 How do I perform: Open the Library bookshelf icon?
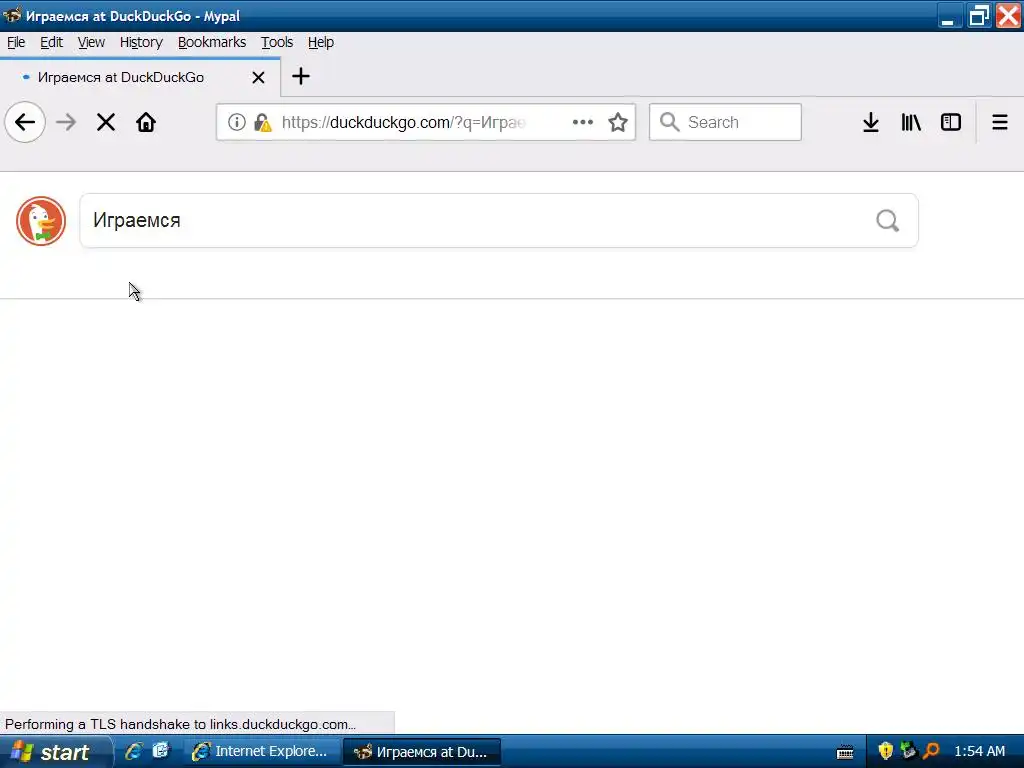(x=911, y=122)
